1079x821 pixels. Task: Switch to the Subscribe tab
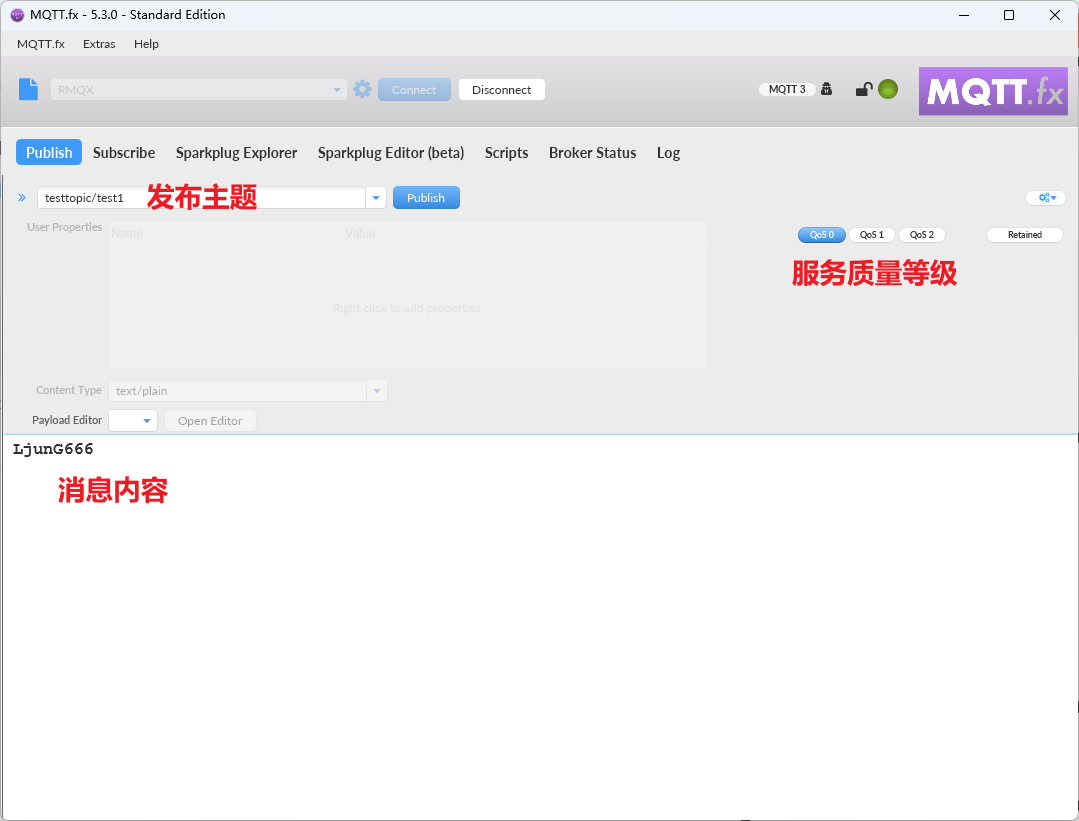click(x=124, y=153)
